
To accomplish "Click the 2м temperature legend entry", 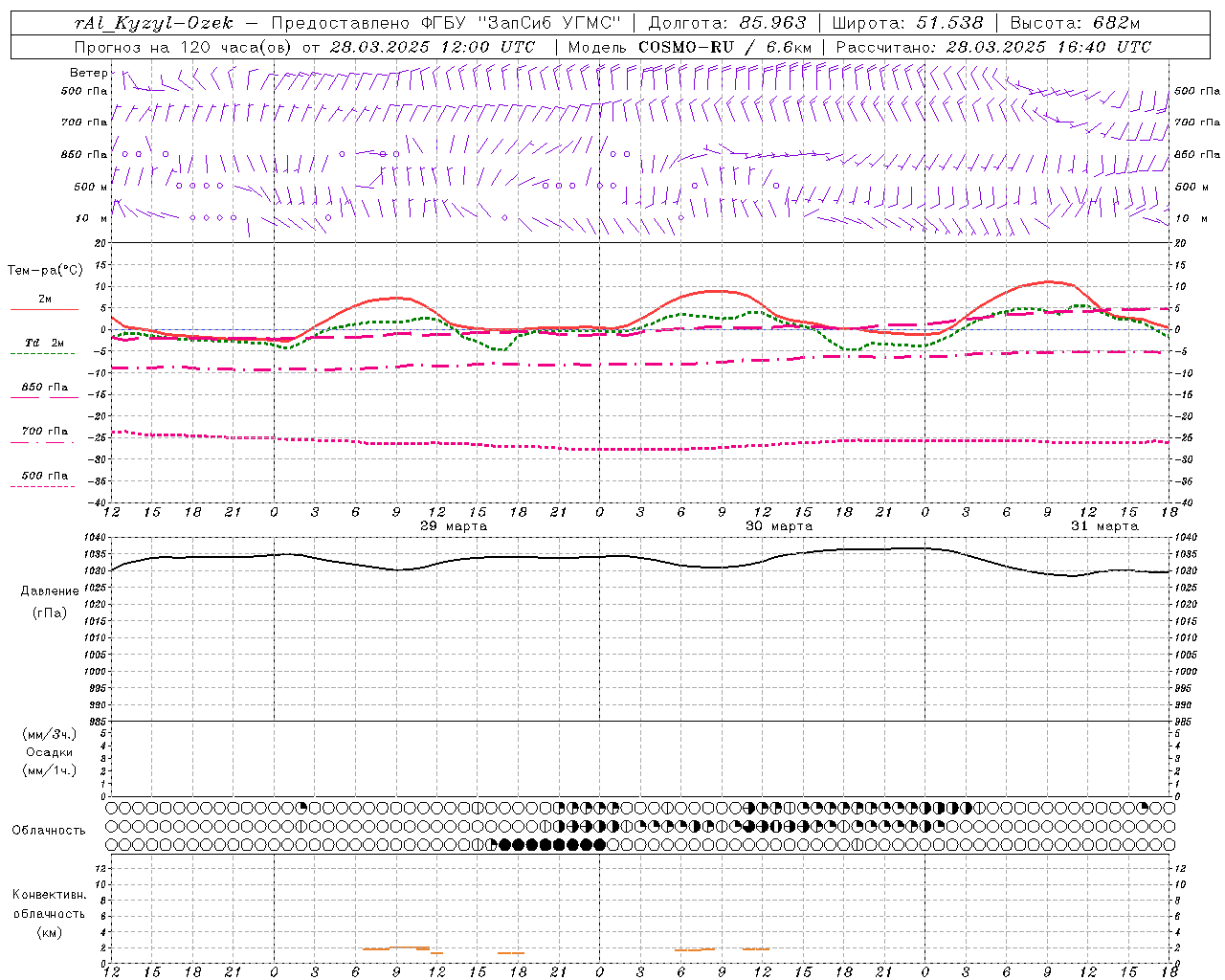I will pos(45,299).
